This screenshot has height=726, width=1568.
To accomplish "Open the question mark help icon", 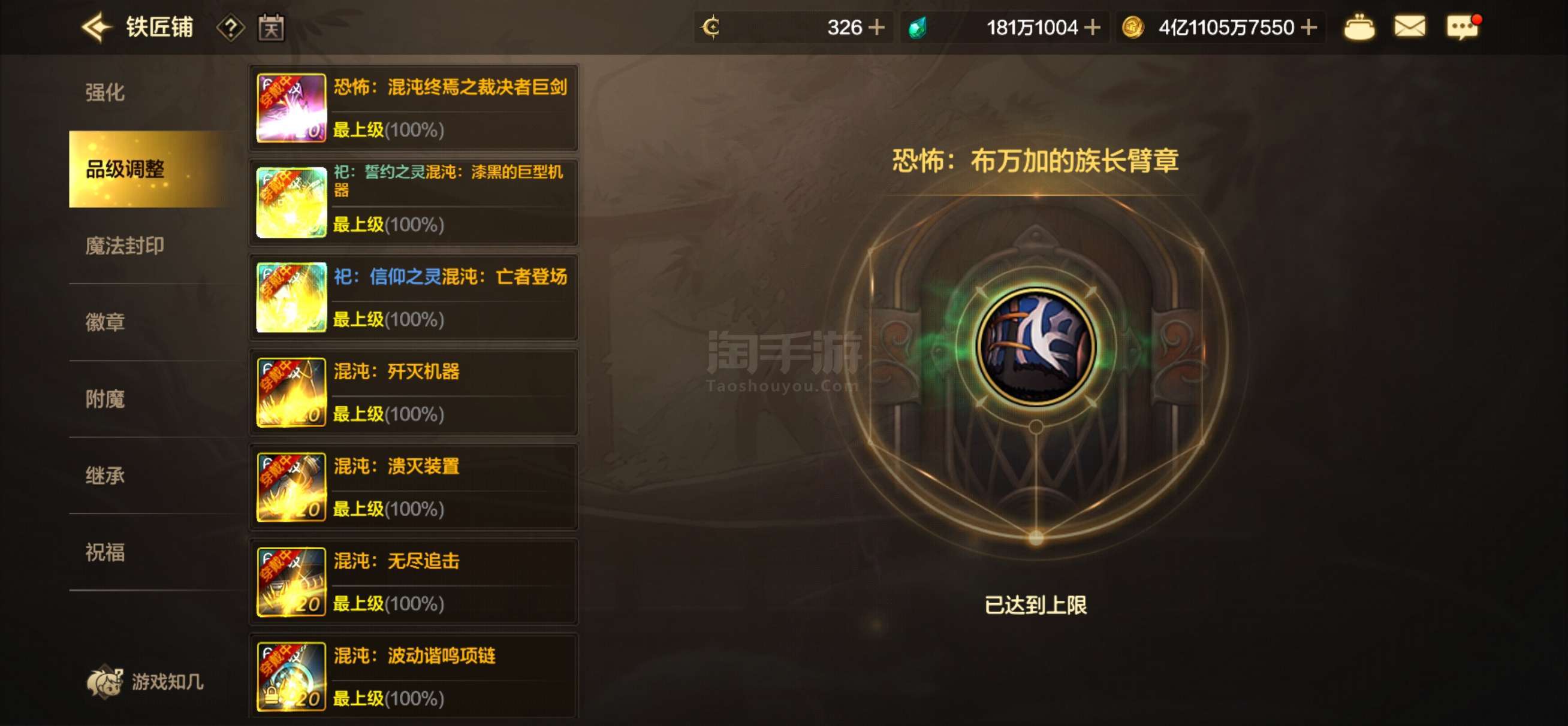I will pyautogui.click(x=231, y=28).
